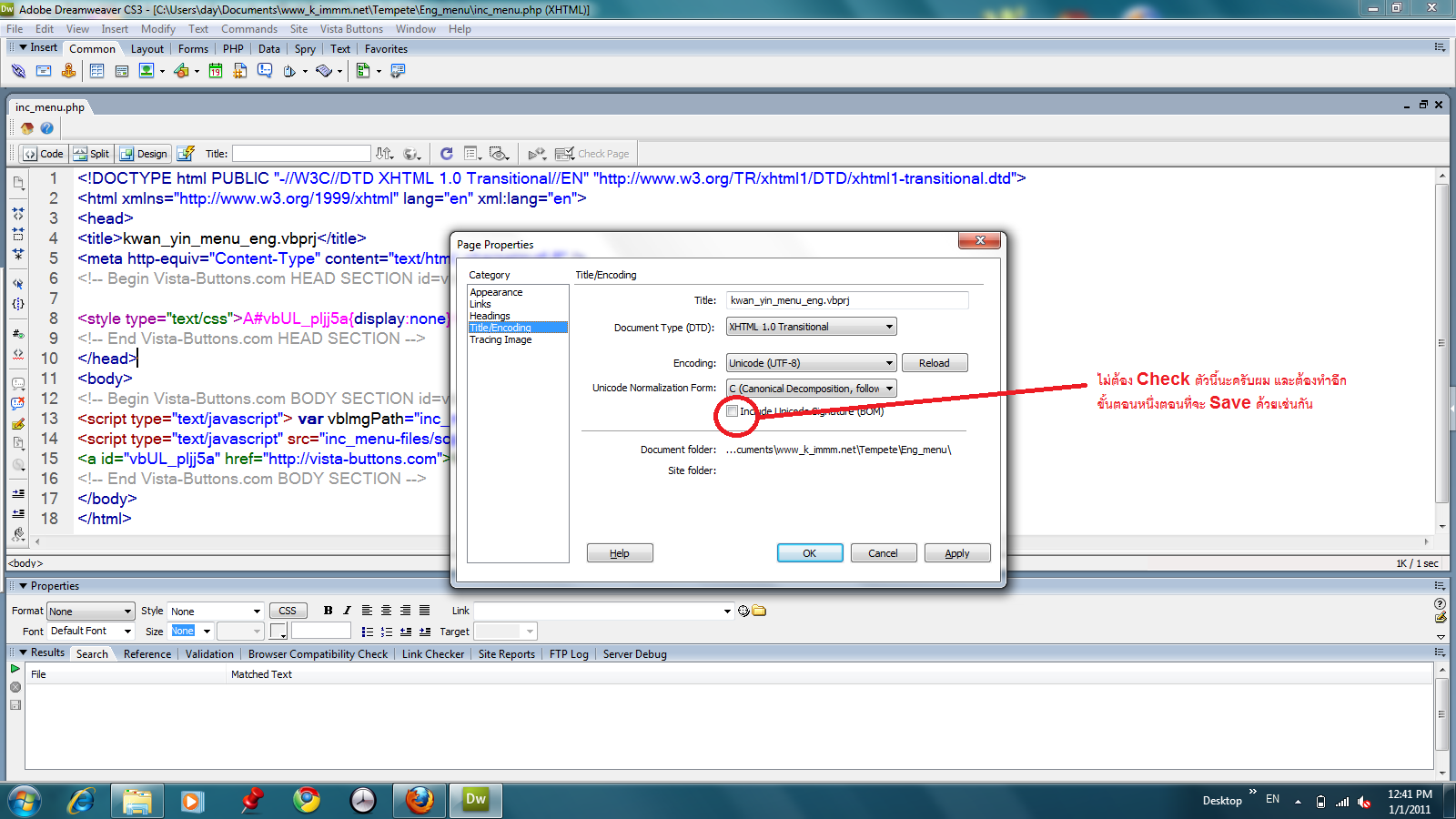
Task: Open the text color swatch picker
Action: pyautogui.click(x=279, y=632)
